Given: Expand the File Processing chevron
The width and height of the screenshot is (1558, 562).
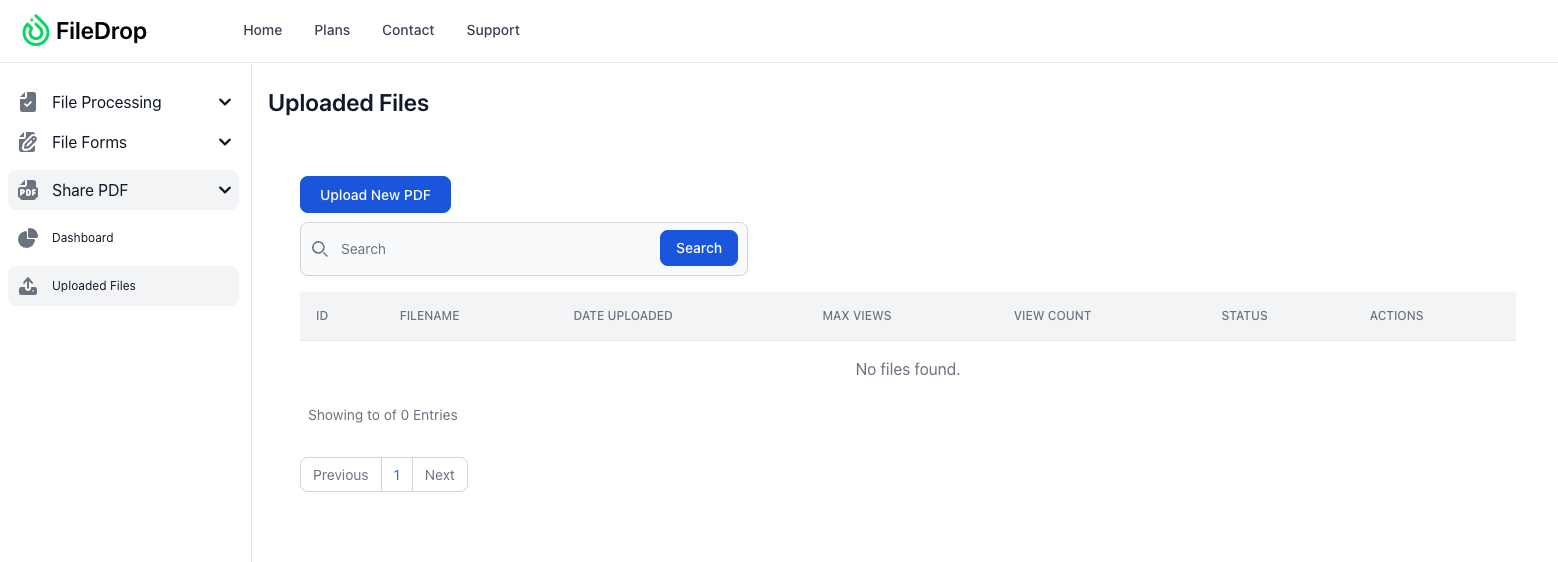Looking at the screenshot, I should [x=225, y=102].
